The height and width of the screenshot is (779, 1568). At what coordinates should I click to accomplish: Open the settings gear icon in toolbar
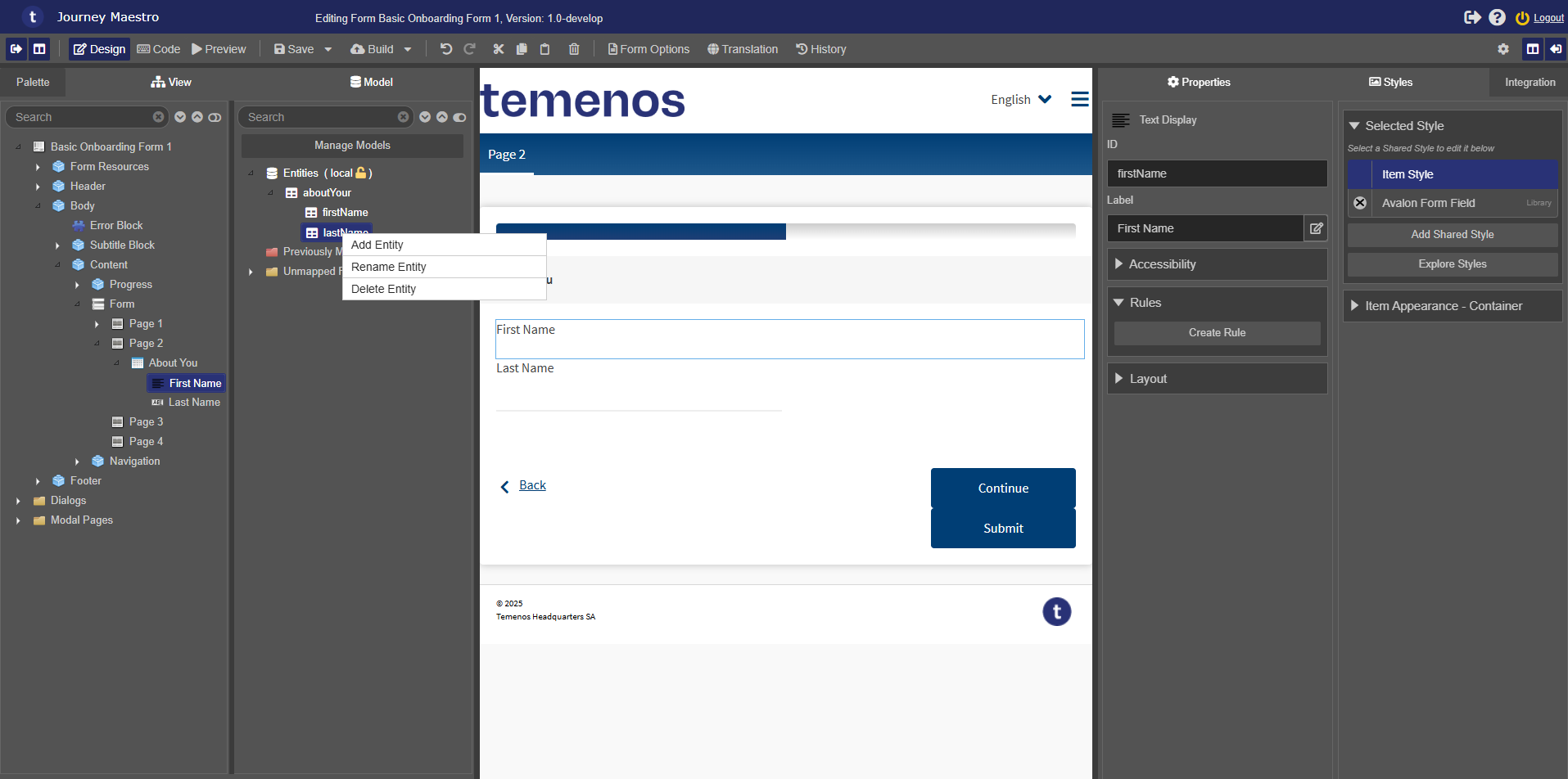pos(1503,49)
